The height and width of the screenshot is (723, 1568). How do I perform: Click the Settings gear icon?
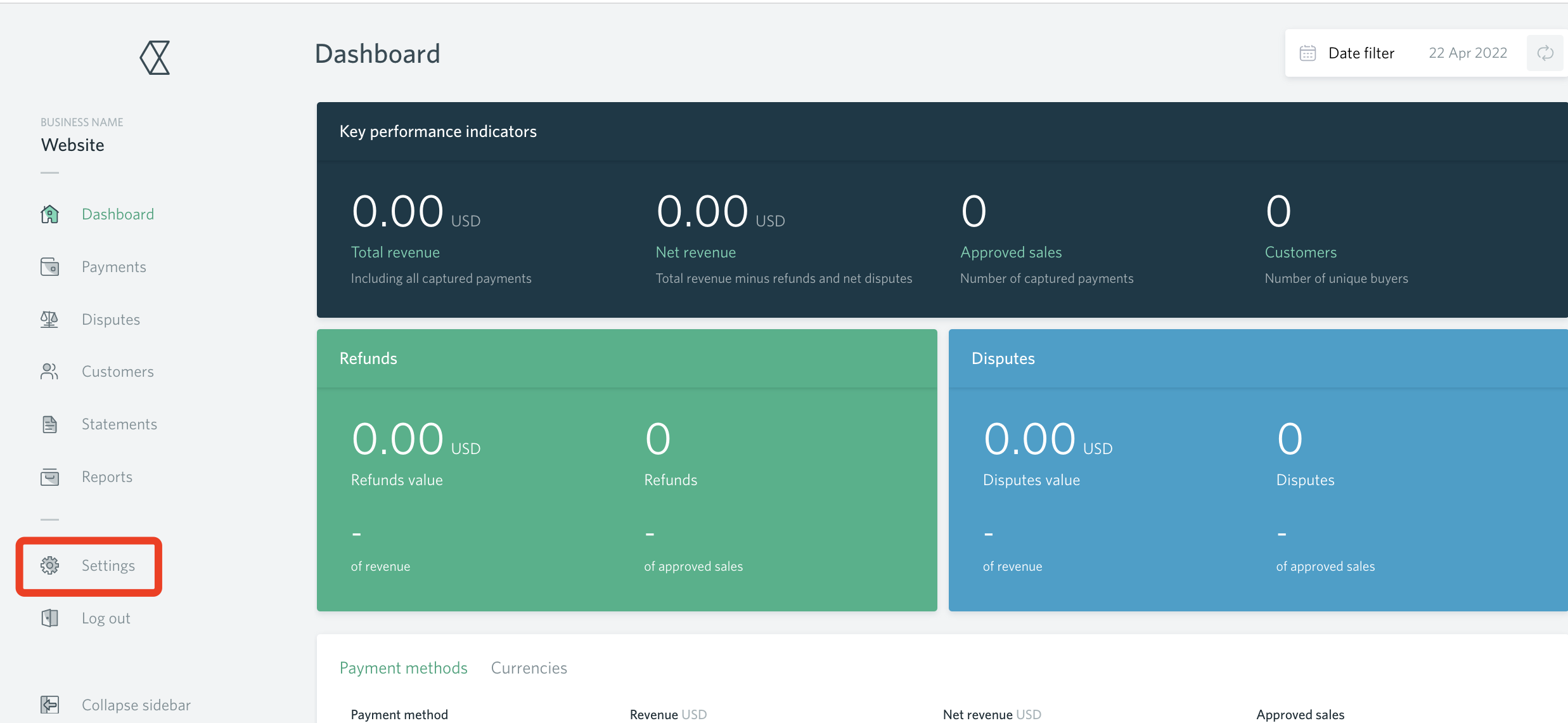point(49,565)
